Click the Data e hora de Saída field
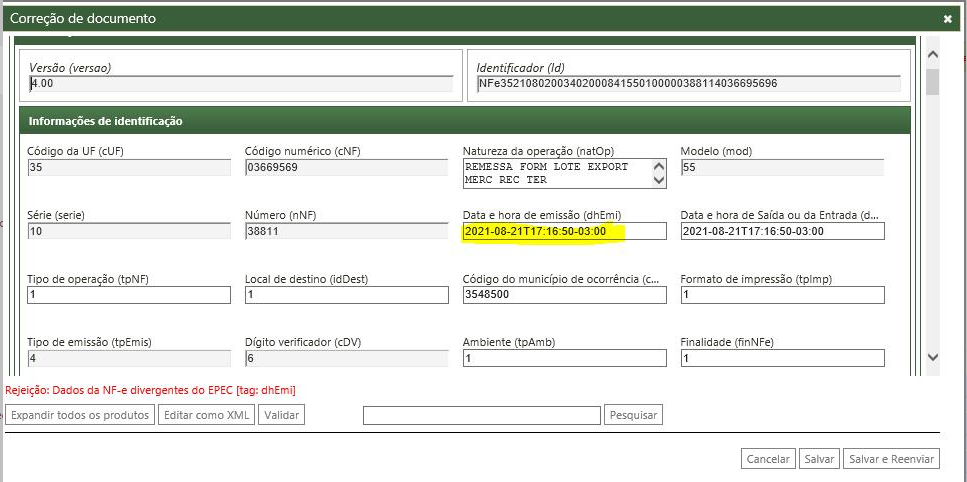Image resolution: width=967 pixels, height=482 pixels. (x=782, y=231)
